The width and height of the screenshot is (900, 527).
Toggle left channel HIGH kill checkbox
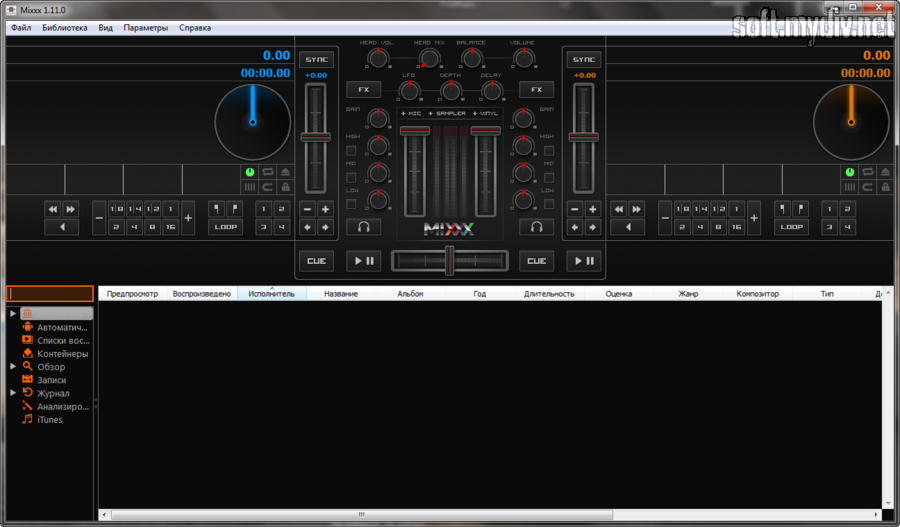pos(351,150)
